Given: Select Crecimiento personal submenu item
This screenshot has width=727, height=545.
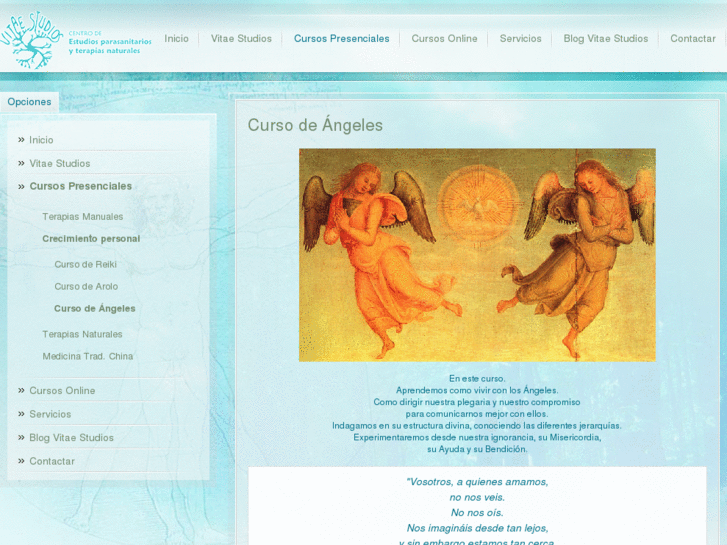Looking at the screenshot, I should point(91,239).
